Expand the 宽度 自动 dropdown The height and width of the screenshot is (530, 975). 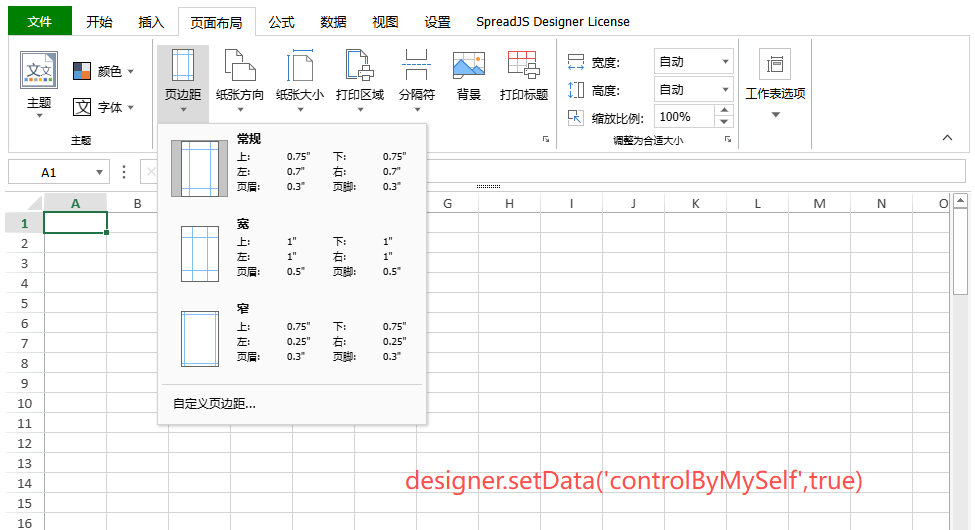point(725,62)
